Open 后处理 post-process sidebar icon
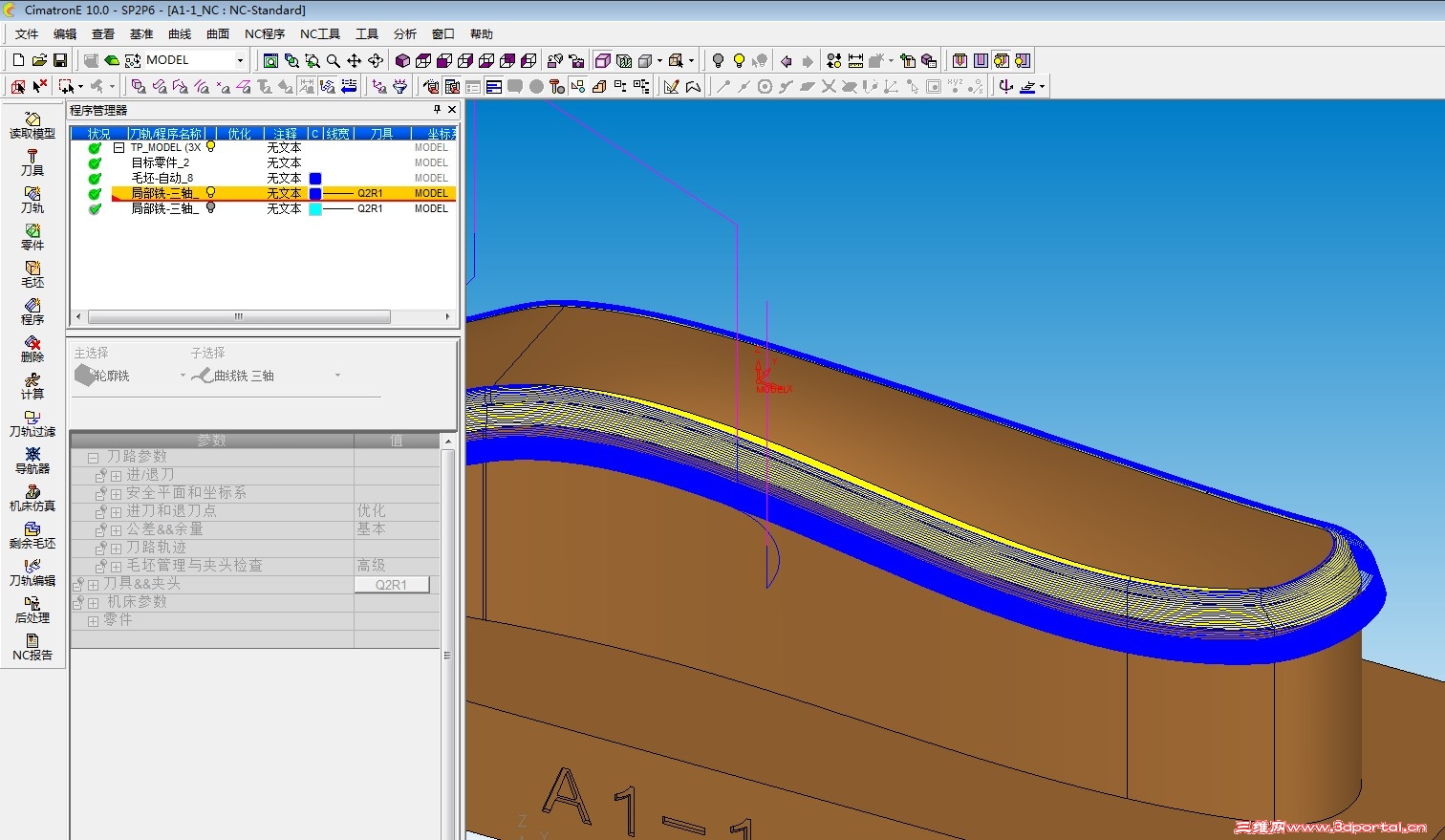 pos(32,609)
